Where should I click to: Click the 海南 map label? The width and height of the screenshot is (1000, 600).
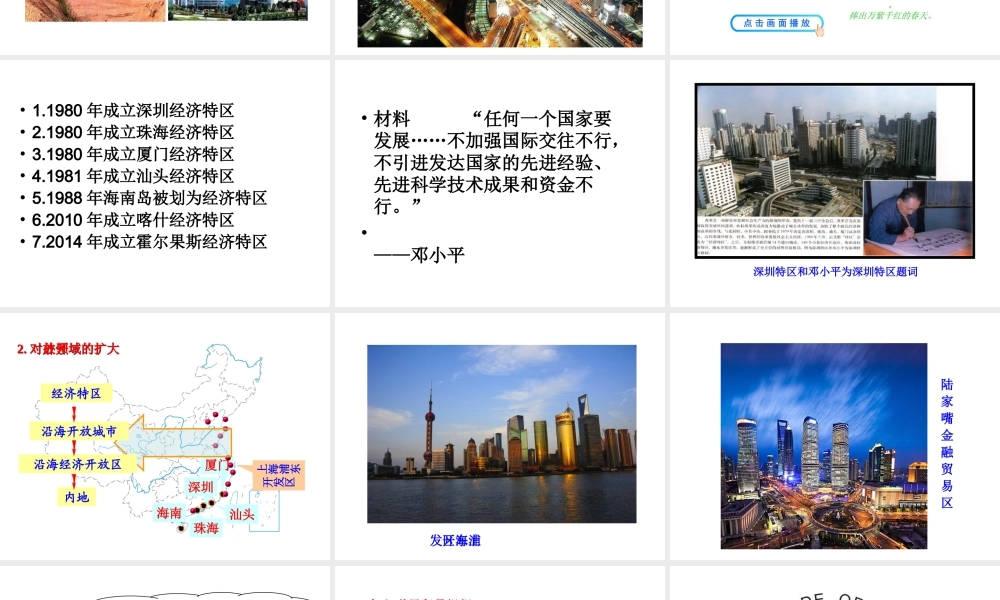[x=169, y=513]
